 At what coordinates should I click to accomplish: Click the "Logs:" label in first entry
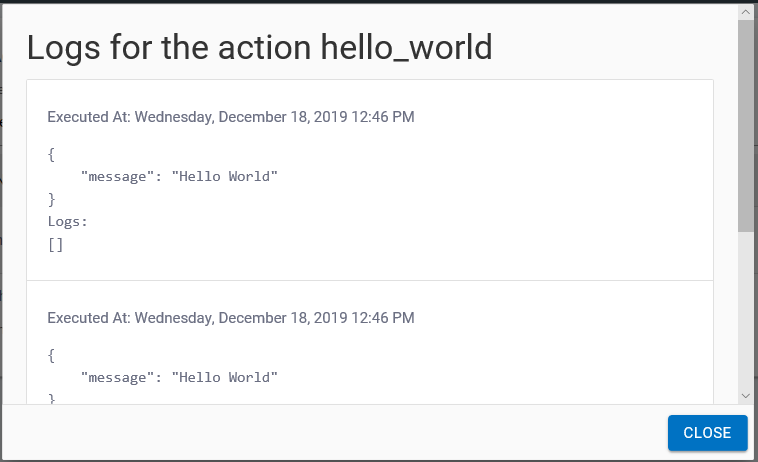[68, 221]
